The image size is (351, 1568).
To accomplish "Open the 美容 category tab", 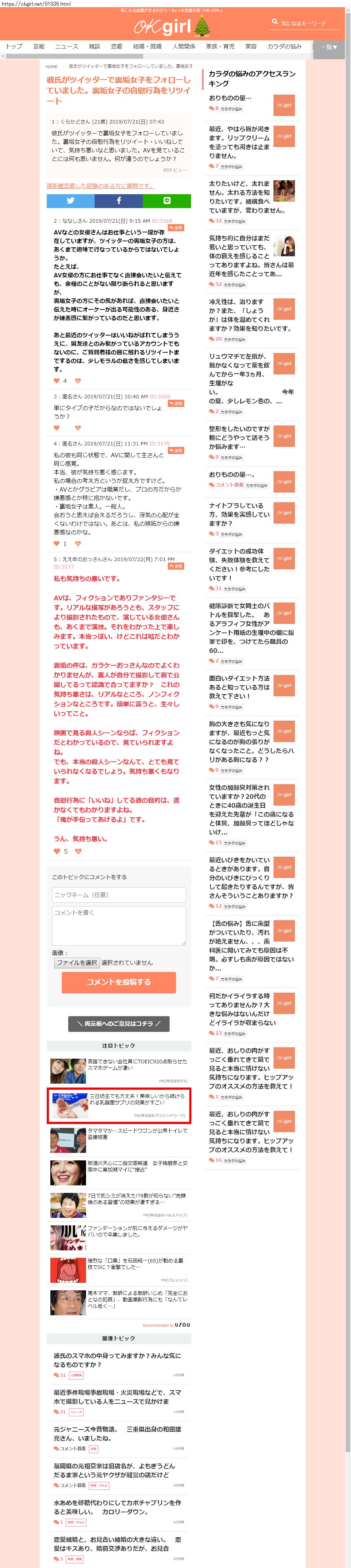I will click(250, 46).
